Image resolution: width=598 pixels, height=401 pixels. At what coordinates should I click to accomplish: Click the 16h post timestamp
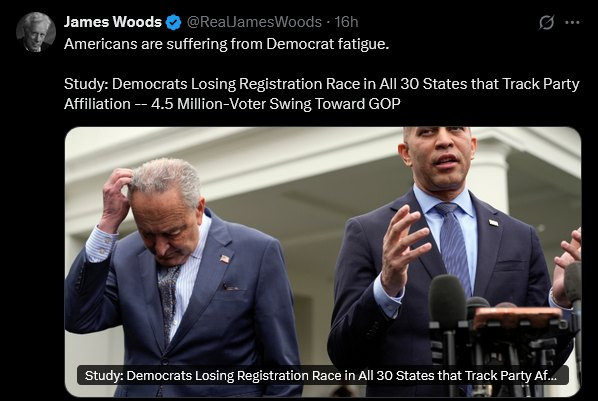coord(346,22)
